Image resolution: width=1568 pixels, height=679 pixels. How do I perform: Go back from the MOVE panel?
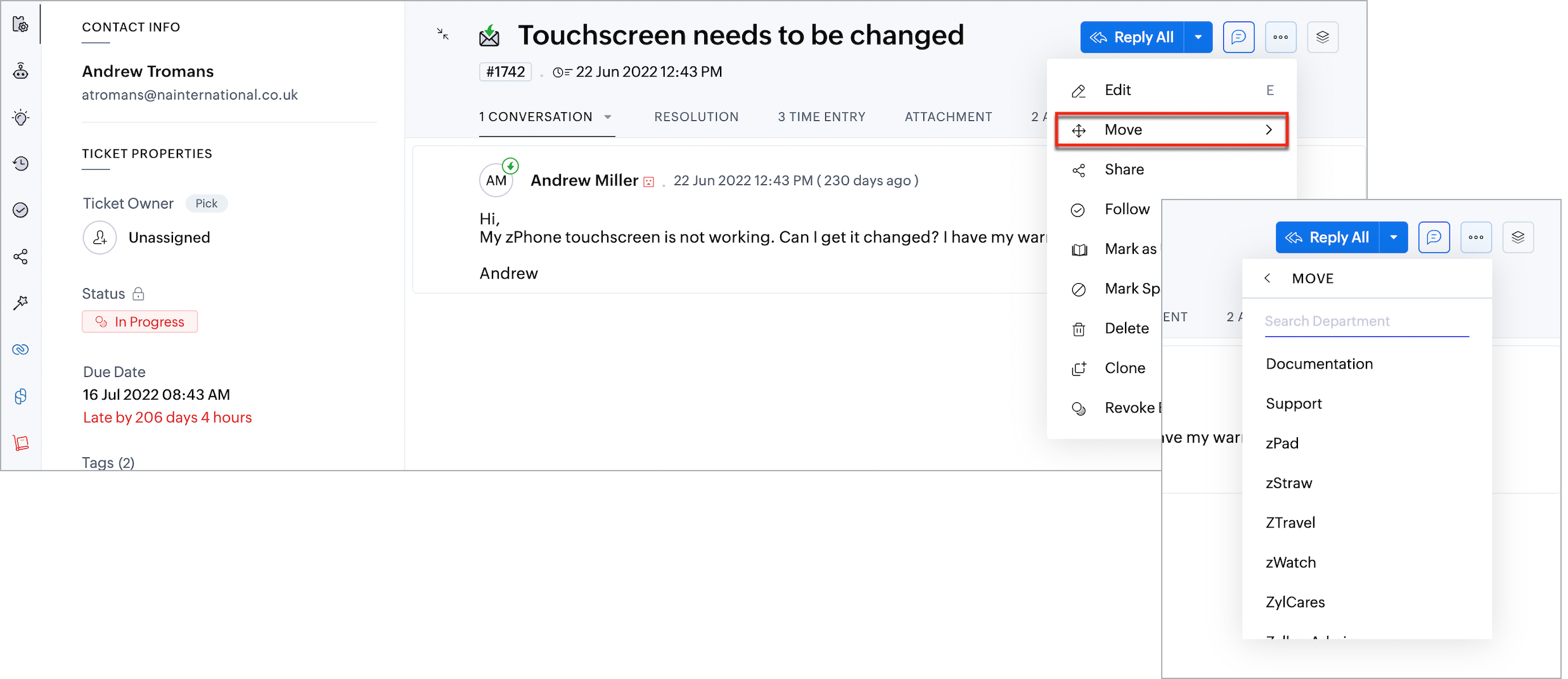pyautogui.click(x=1267, y=278)
